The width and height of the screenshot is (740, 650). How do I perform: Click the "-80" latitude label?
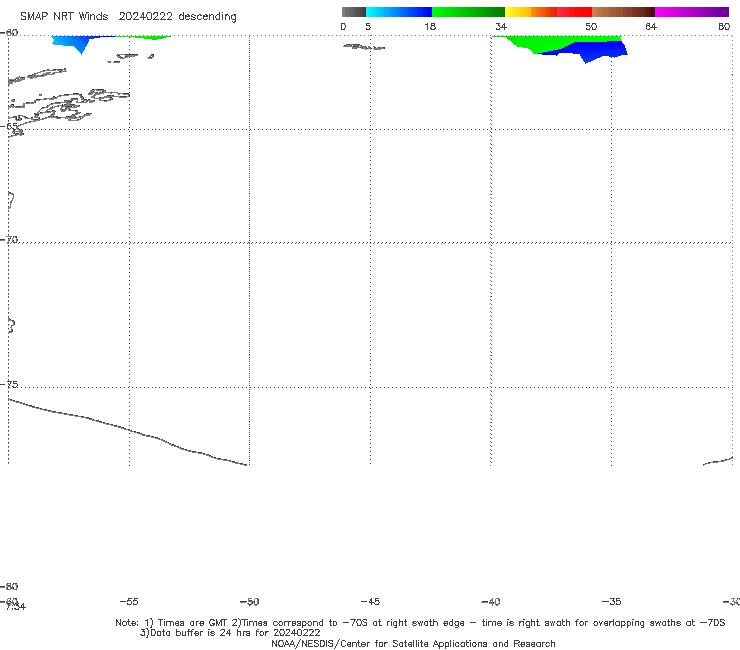coord(9,586)
